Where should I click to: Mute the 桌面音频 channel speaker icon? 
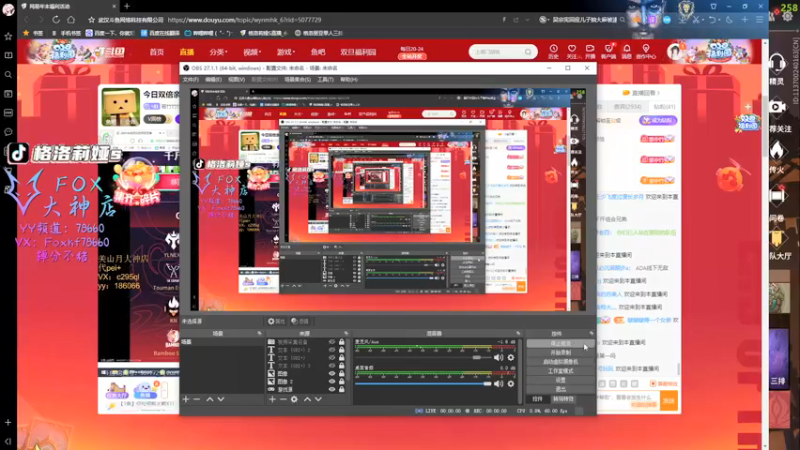[498, 384]
